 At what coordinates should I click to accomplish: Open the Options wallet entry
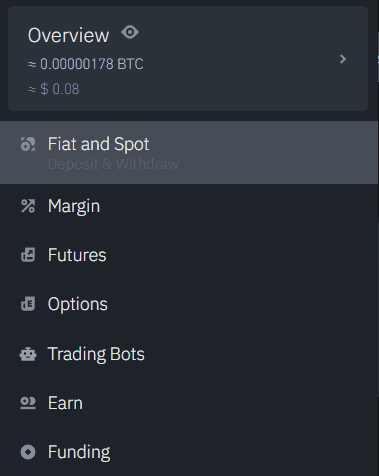click(x=189, y=304)
